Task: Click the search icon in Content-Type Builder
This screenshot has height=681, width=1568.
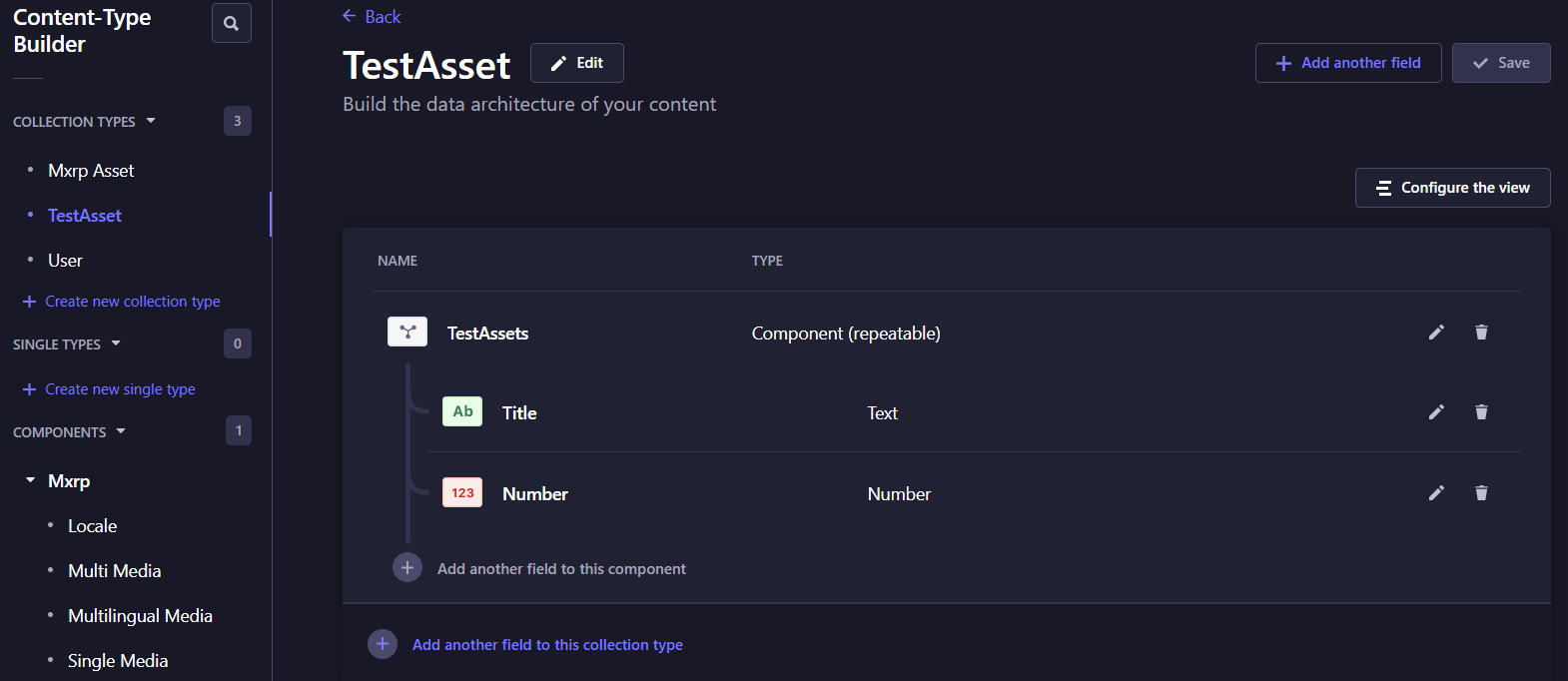Action: [231, 23]
